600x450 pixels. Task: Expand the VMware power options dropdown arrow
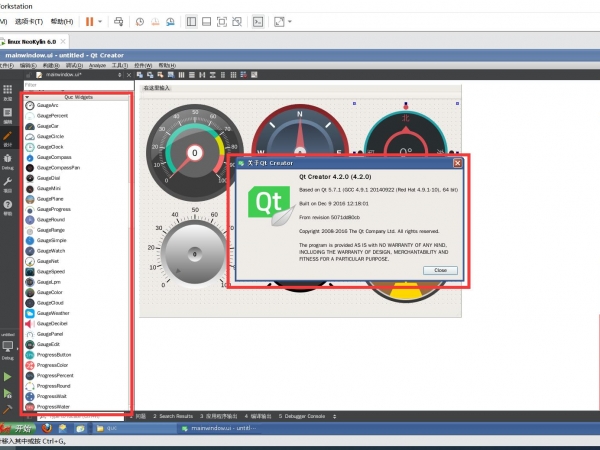pyautogui.click(x=102, y=20)
